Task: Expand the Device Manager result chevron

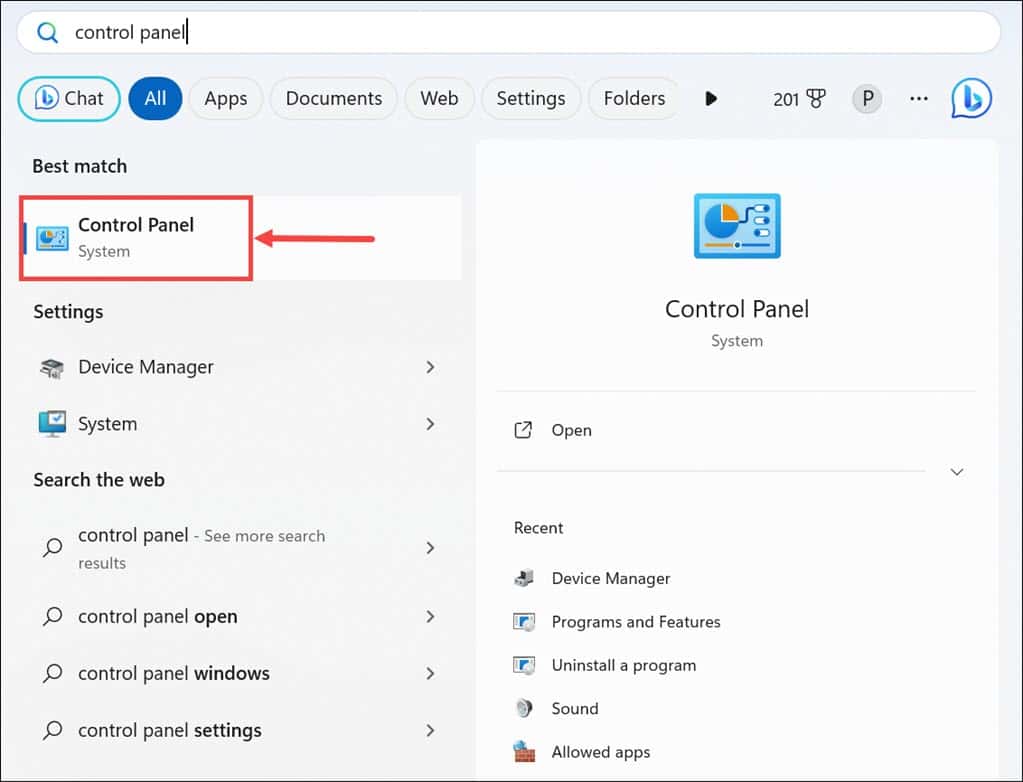Action: (430, 367)
